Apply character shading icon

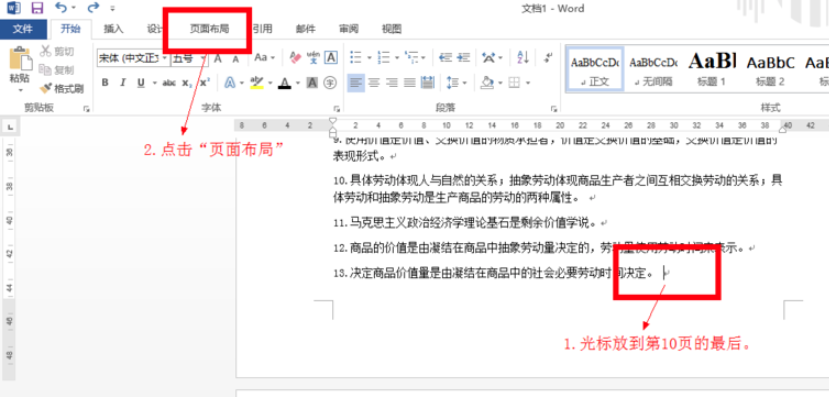pyautogui.click(x=312, y=82)
